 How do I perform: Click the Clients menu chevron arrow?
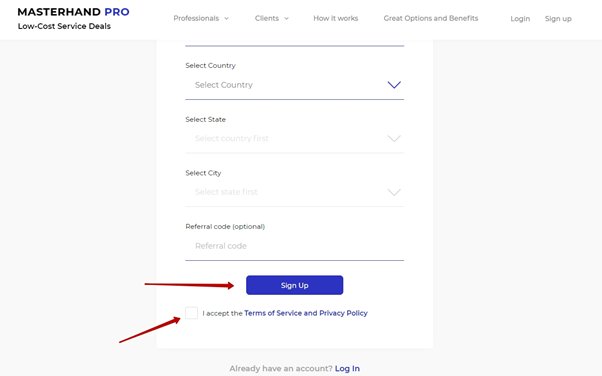286,18
